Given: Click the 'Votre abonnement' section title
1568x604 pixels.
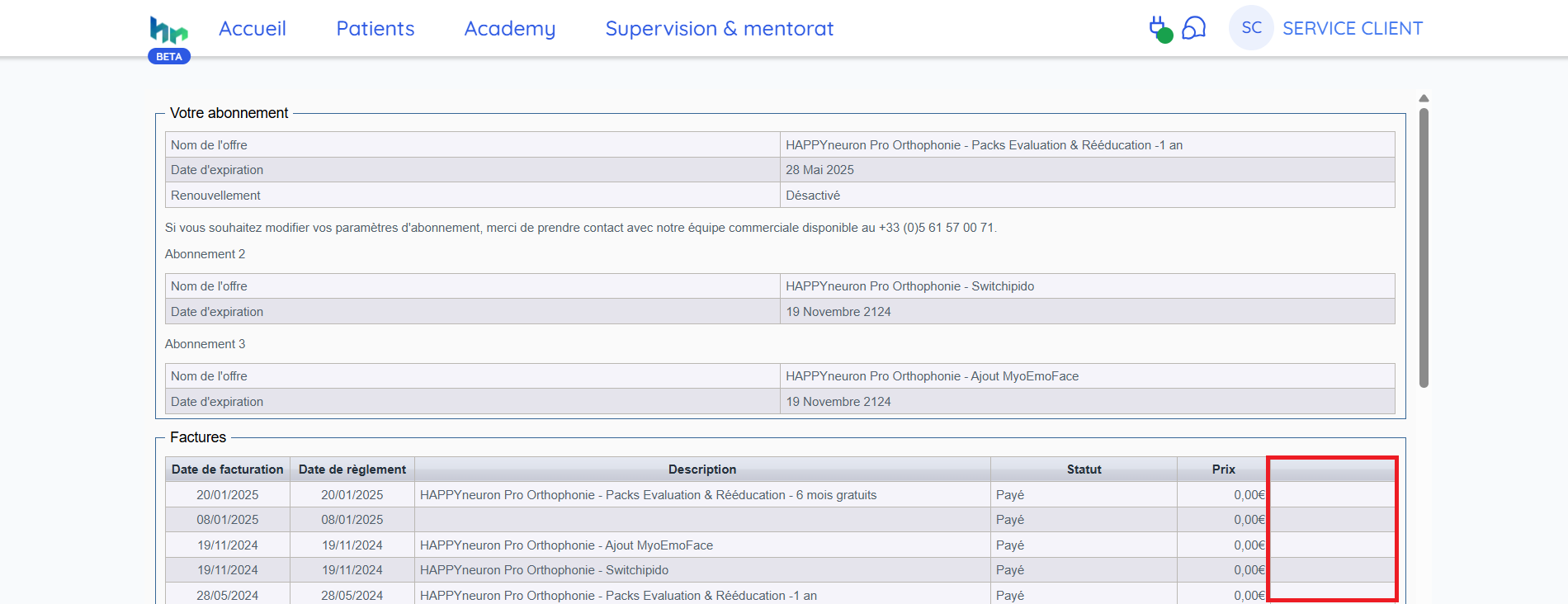Looking at the screenshot, I should tap(229, 113).
